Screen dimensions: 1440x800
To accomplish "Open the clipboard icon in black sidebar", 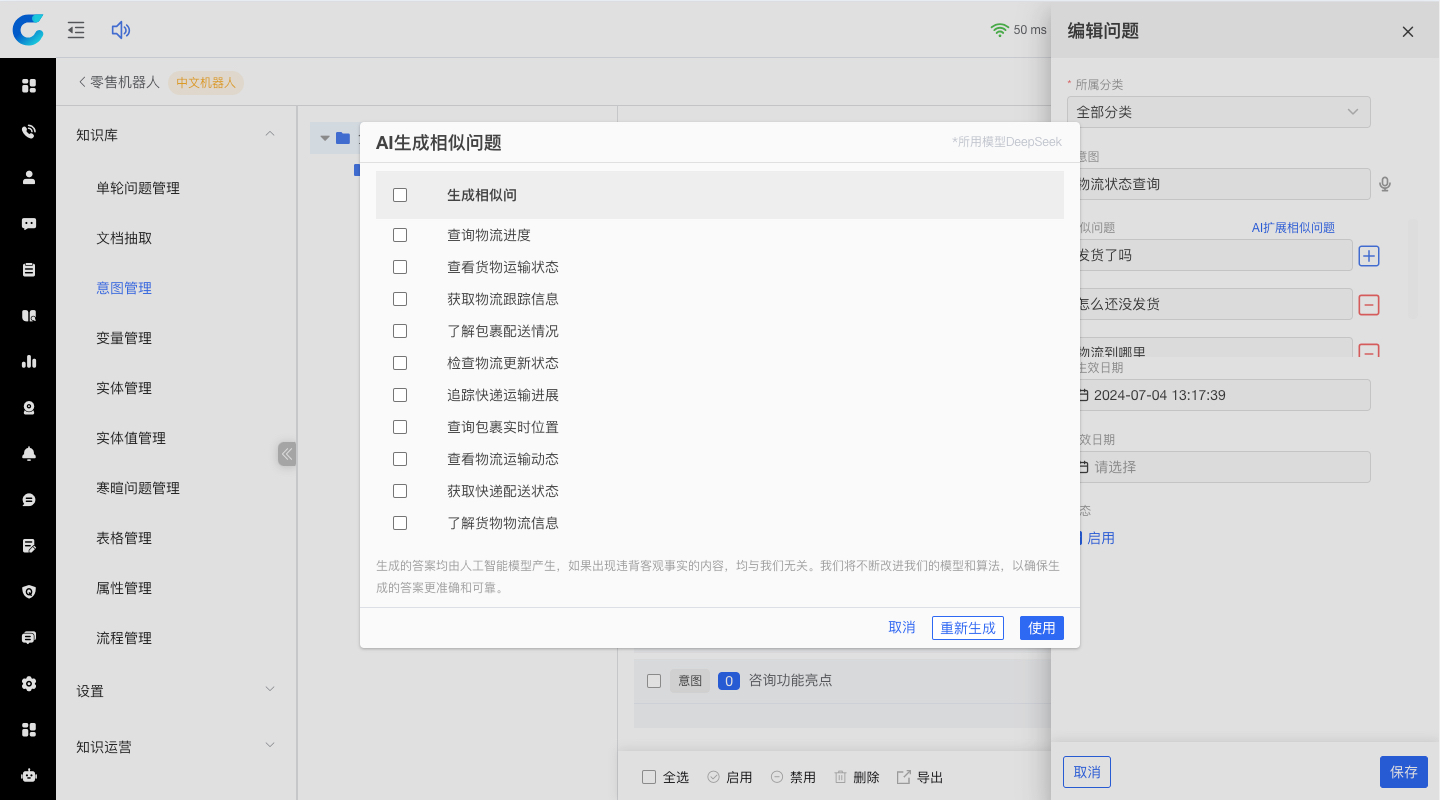I will point(29,270).
